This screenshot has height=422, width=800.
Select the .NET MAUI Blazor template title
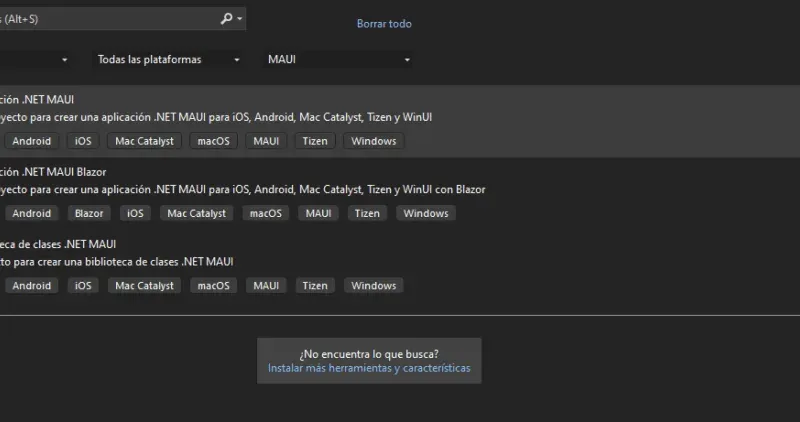pos(53,172)
